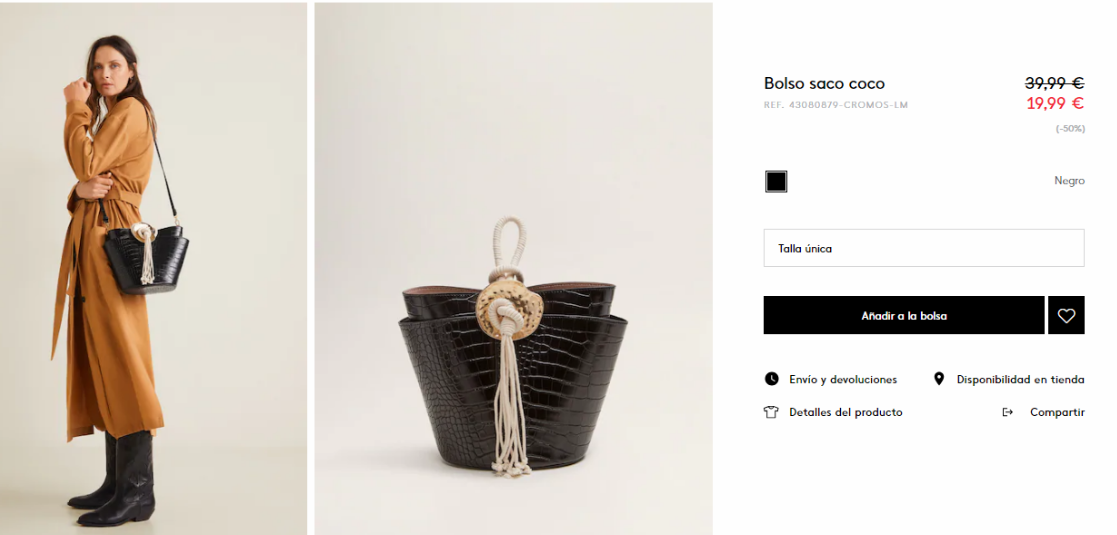The height and width of the screenshot is (535, 1117).
Task: Open Envío y devoluciones link
Action: tap(843, 380)
